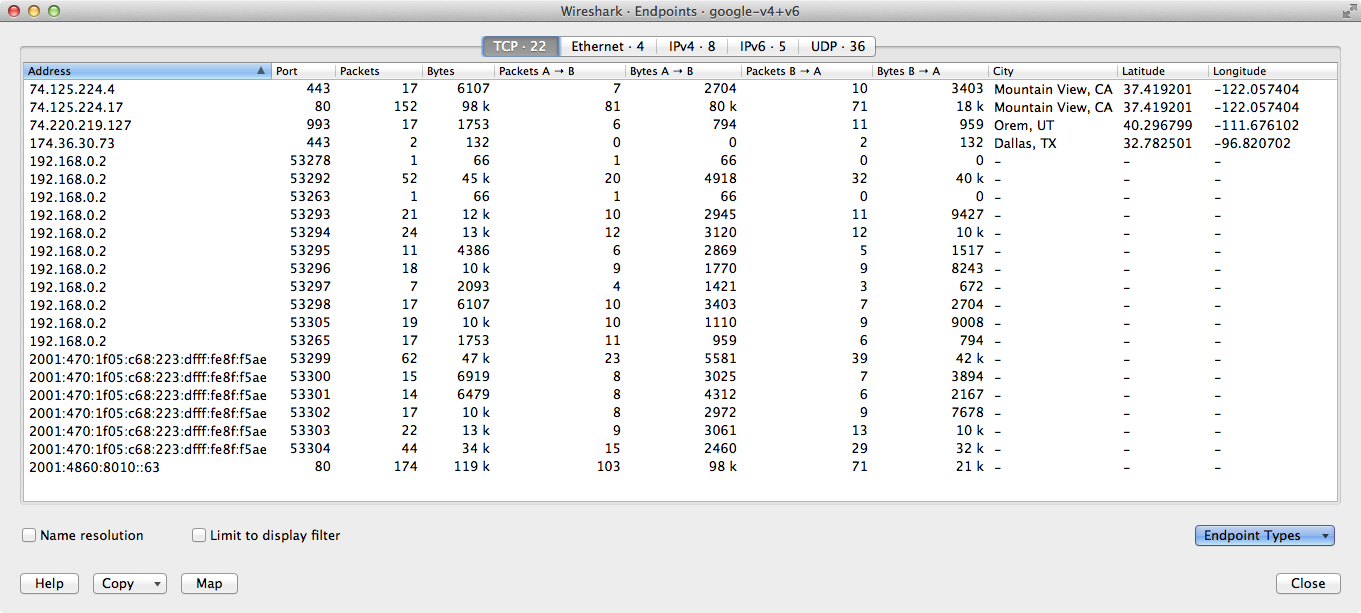The width and height of the screenshot is (1361, 613).
Task: Click the latitude value 40.296799
Action: coord(1157,125)
